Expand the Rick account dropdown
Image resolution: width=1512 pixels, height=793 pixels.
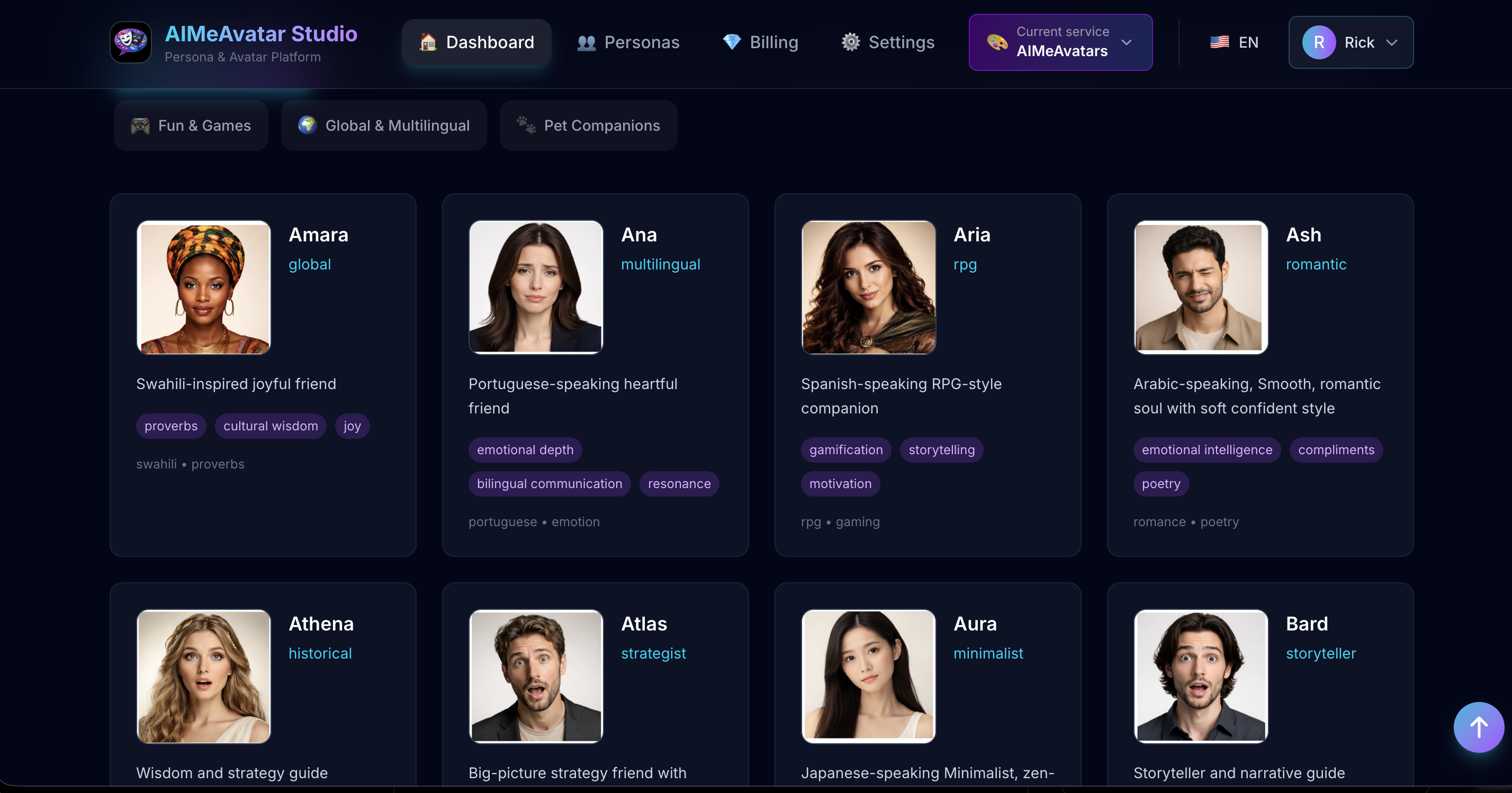point(1350,42)
